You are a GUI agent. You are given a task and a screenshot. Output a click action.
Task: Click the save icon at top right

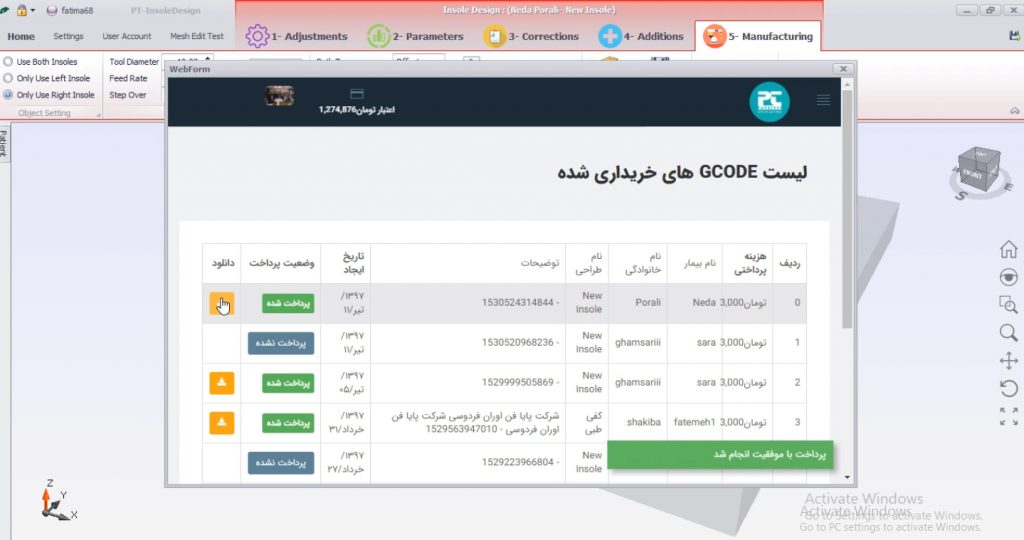click(x=1016, y=37)
